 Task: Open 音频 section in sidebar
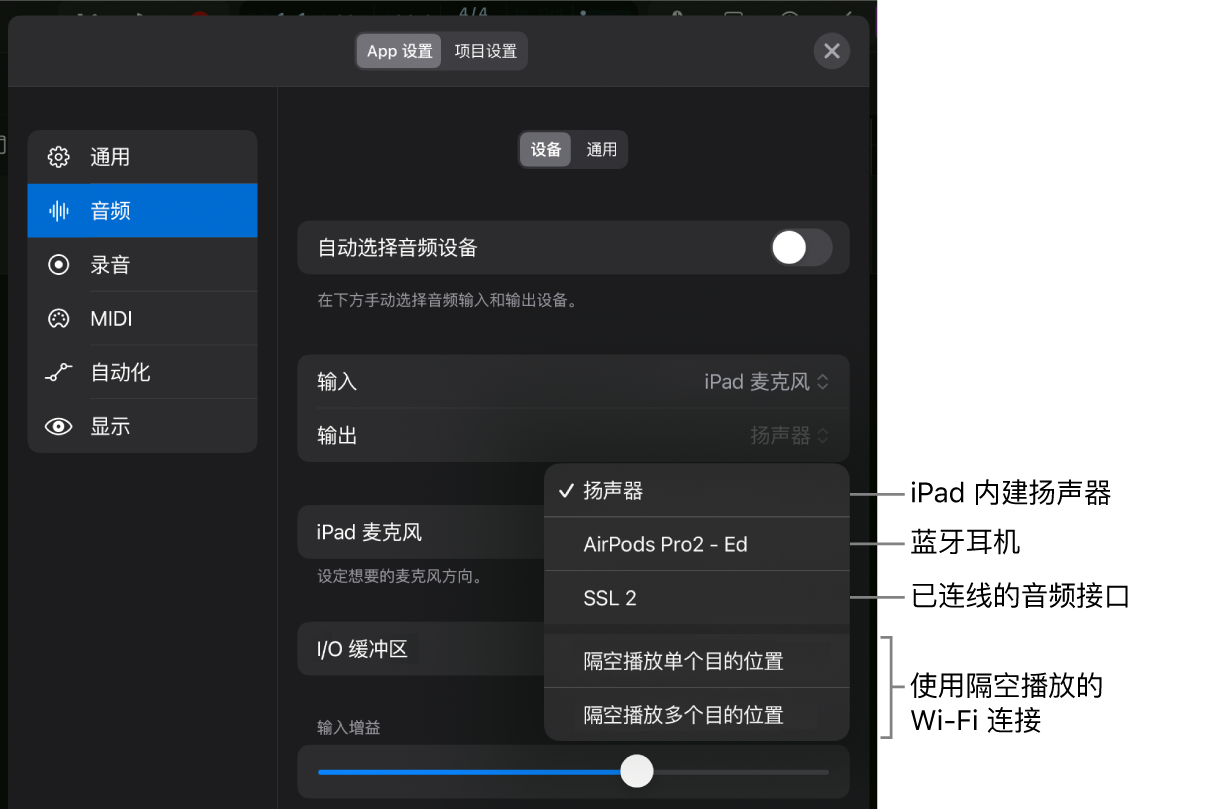click(x=143, y=211)
